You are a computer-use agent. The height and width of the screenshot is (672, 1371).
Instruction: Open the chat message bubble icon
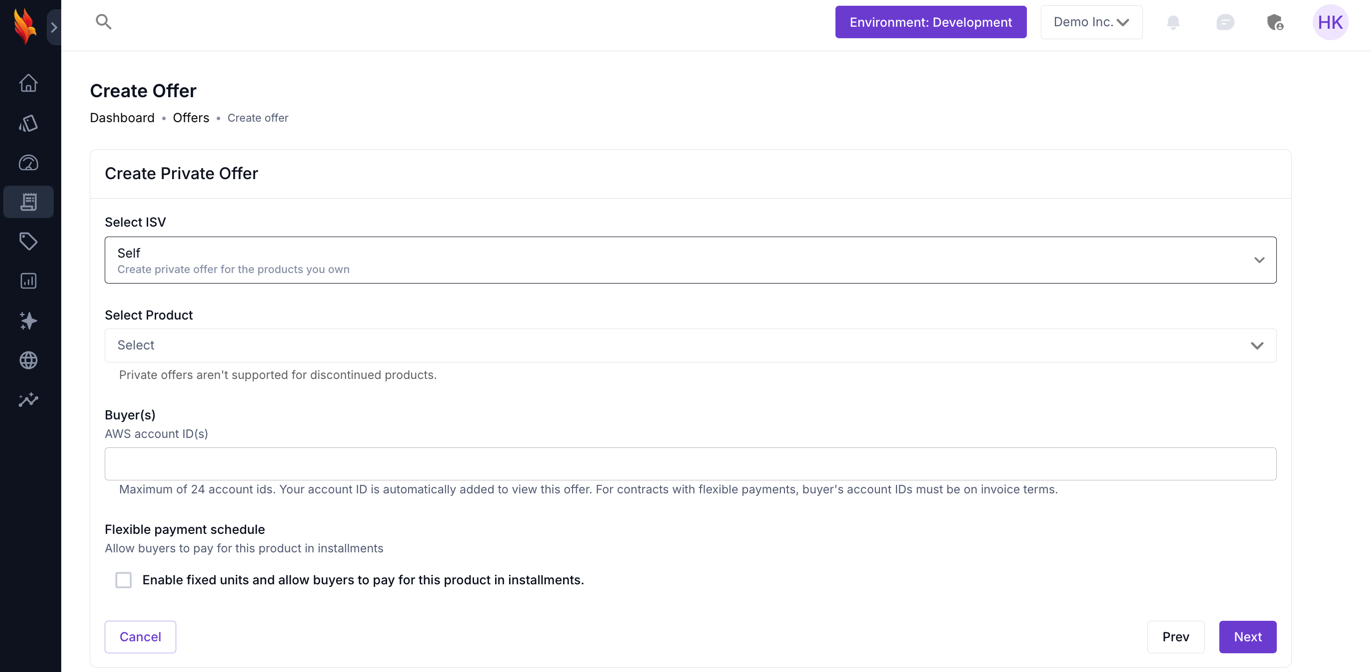pyautogui.click(x=1225, y=22)
